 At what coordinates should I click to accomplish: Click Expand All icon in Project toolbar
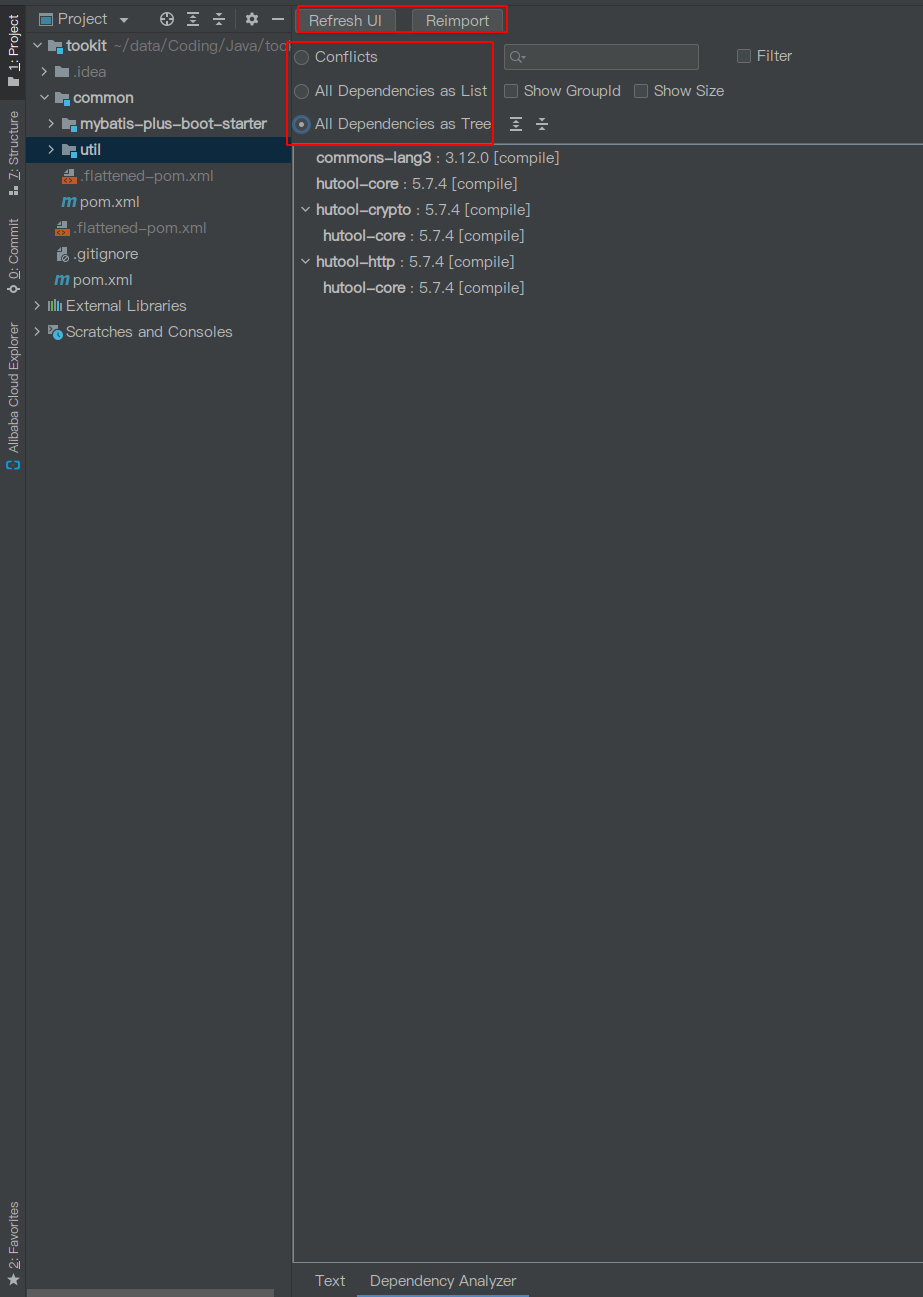pos(193,19)
